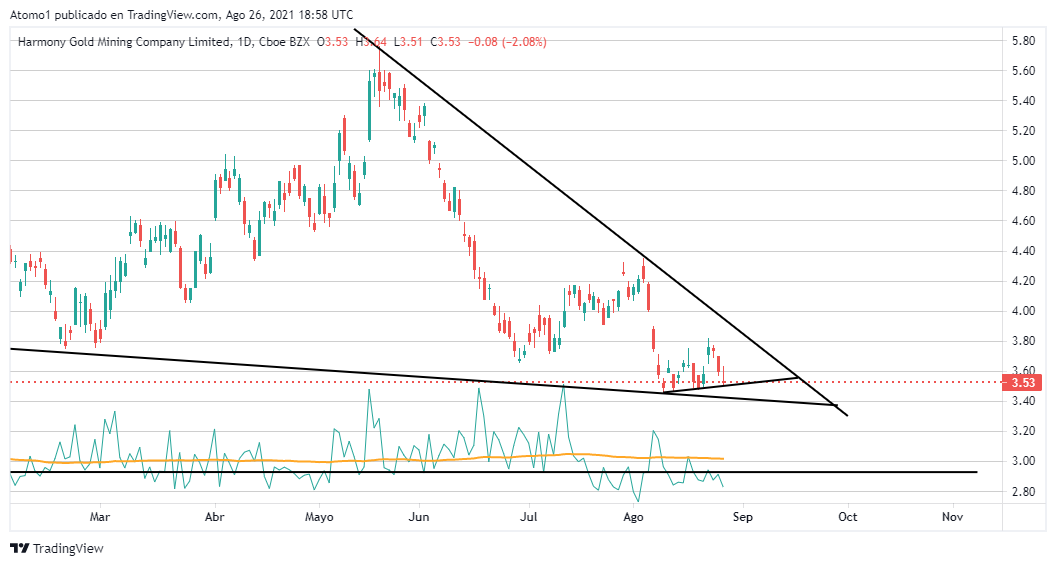
Task: Click the 1D interval label
Action: pyautogui.click(x=244, y=42)
